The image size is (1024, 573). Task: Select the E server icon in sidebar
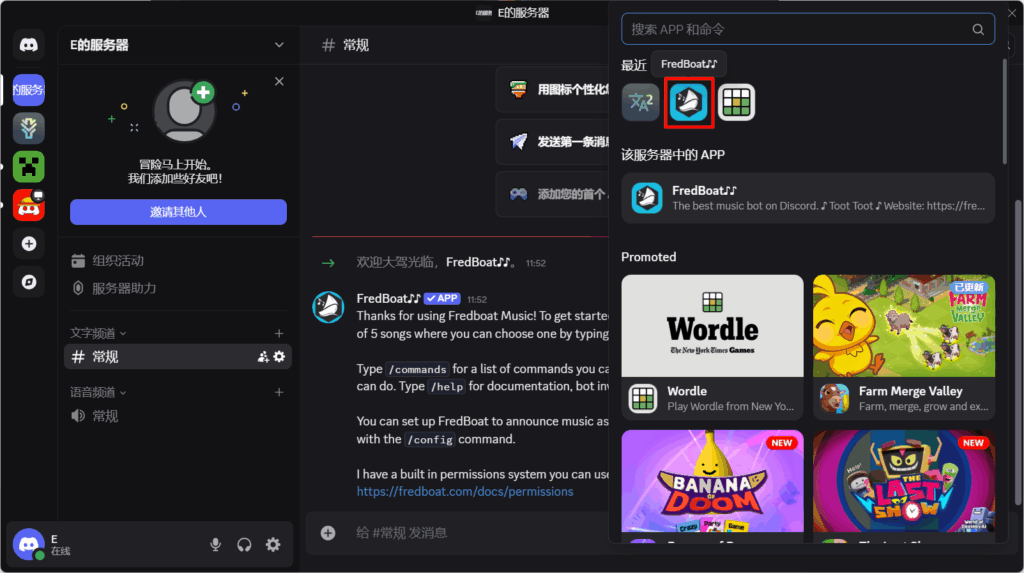coord(29,90)
